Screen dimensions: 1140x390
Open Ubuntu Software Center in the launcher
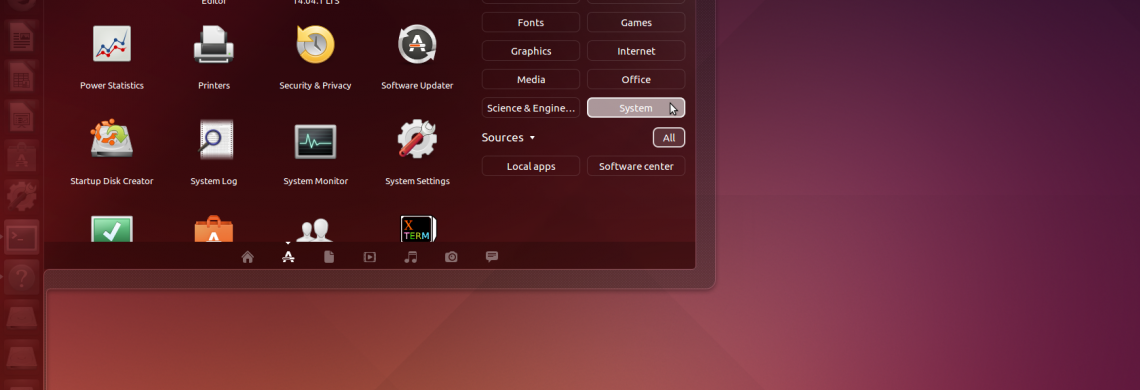[22, 157]
